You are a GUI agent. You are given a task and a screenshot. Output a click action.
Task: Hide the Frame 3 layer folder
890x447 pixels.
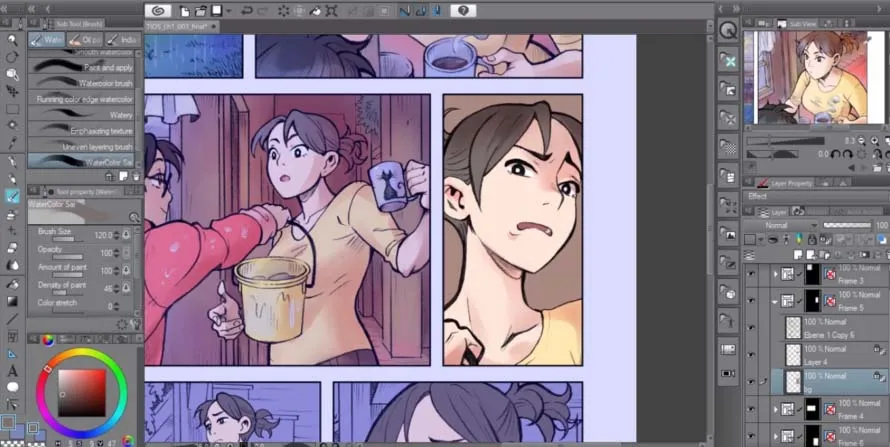point(751,274)
